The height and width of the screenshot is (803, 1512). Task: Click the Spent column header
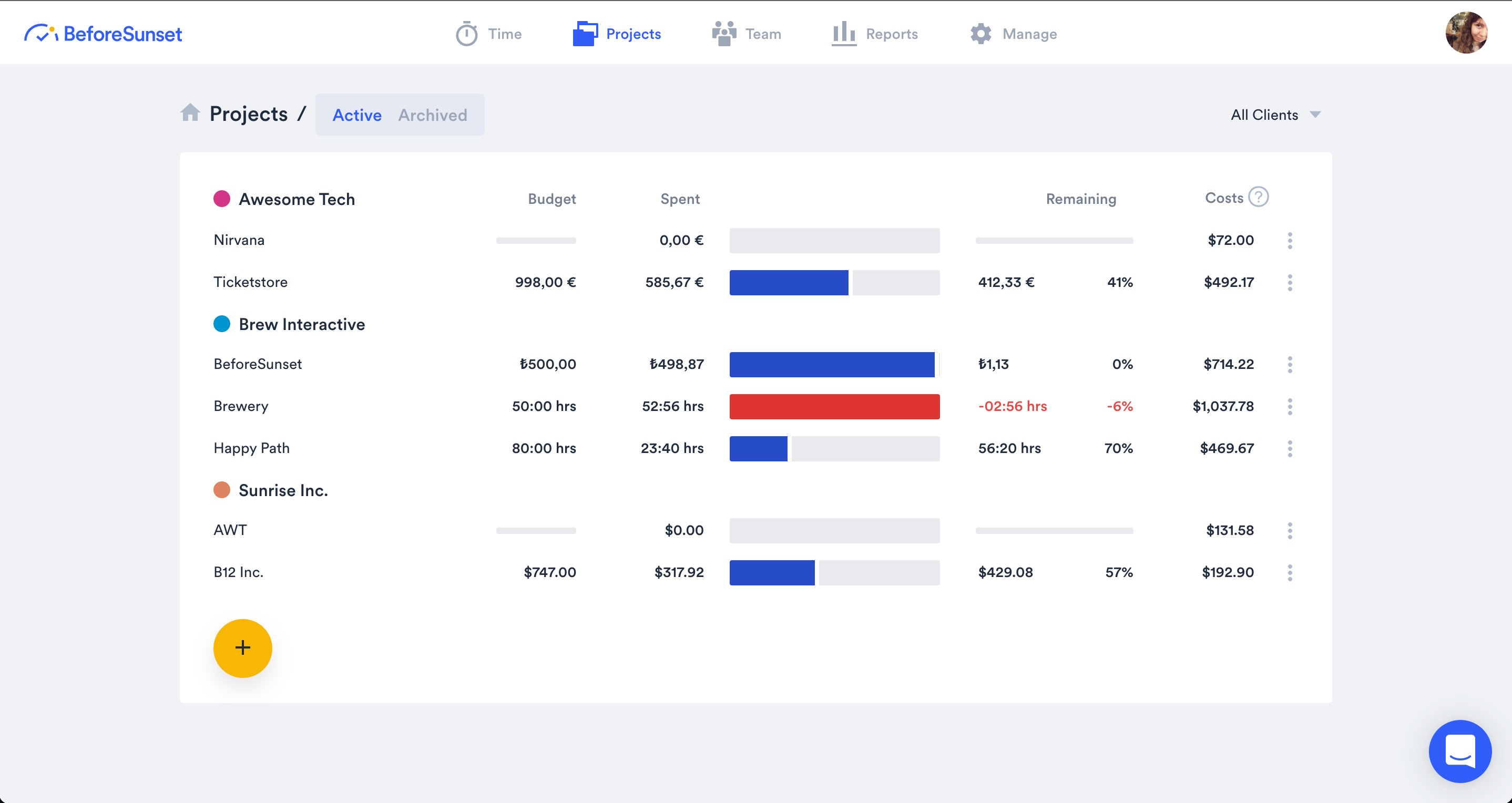680,199
